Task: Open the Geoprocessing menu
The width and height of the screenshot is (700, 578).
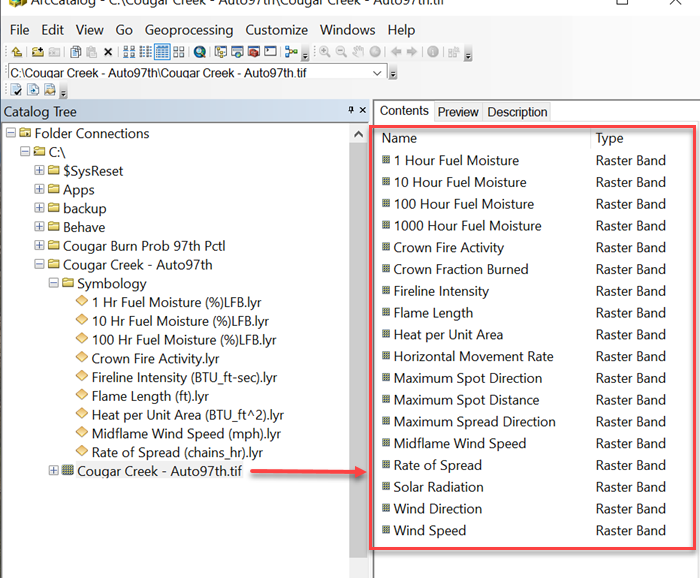Action: 189,30
